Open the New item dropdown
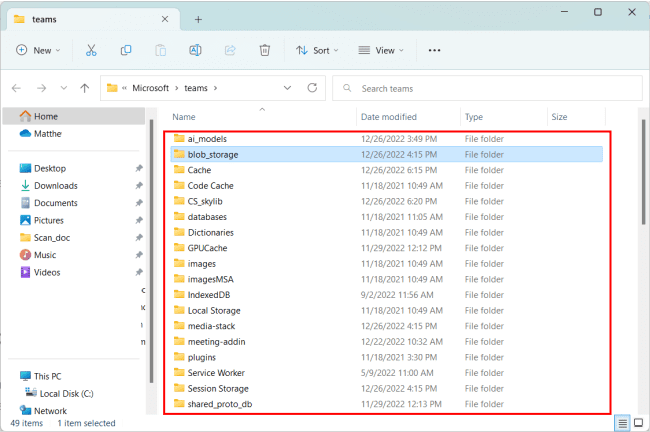Screen dimensions: 650x432 [38, 50]
